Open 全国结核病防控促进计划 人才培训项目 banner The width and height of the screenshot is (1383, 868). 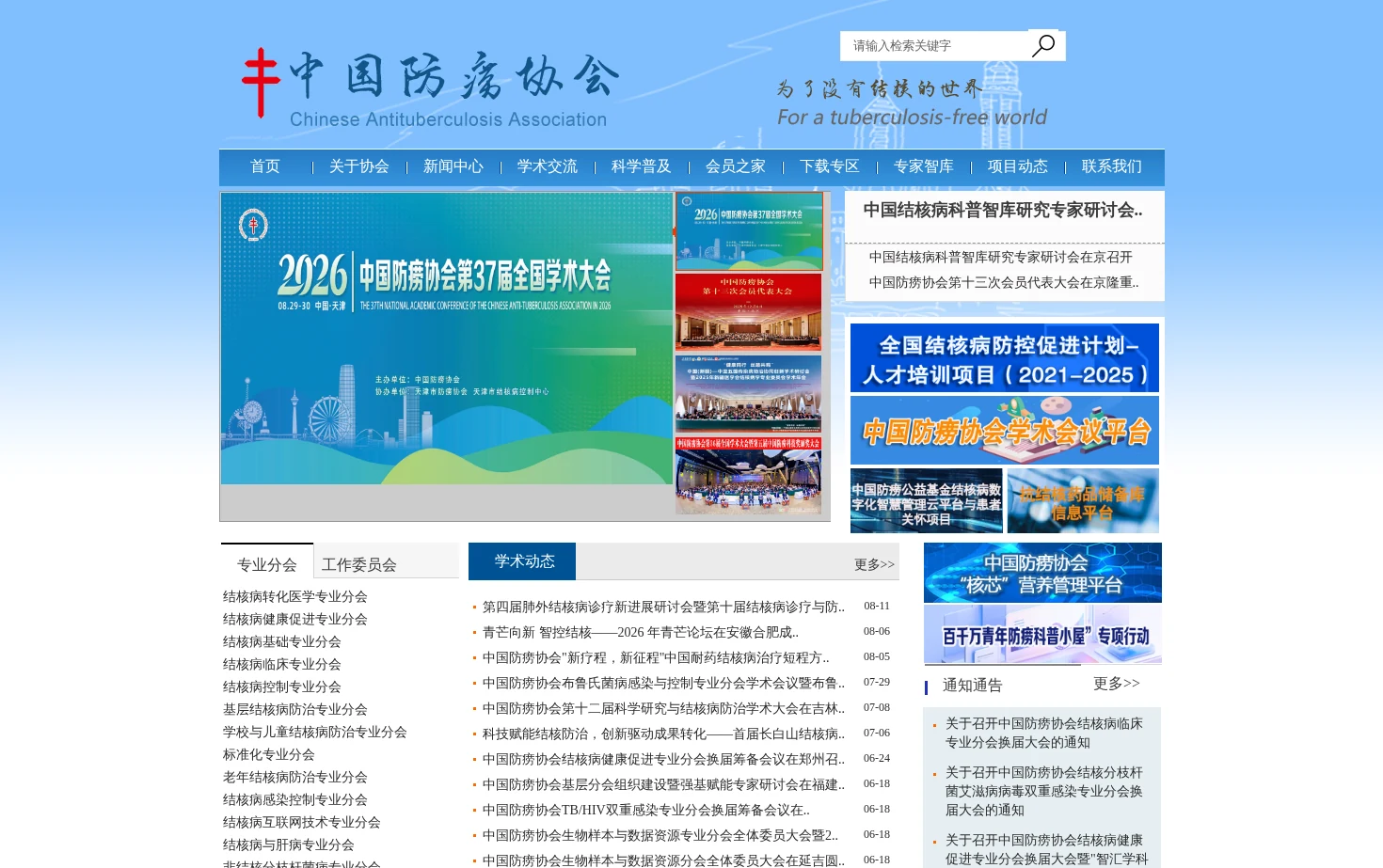[x=1005, y=357]
